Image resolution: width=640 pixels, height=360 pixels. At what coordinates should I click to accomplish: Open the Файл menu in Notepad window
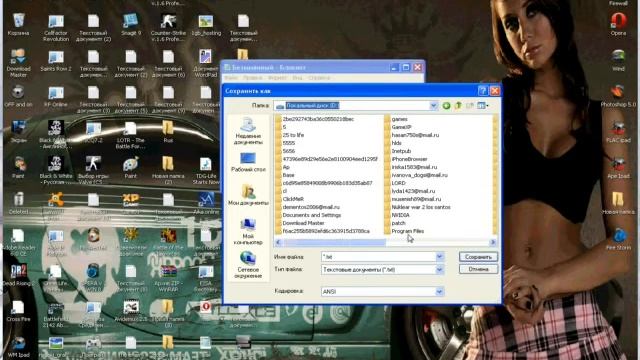[x=231, y=78]
